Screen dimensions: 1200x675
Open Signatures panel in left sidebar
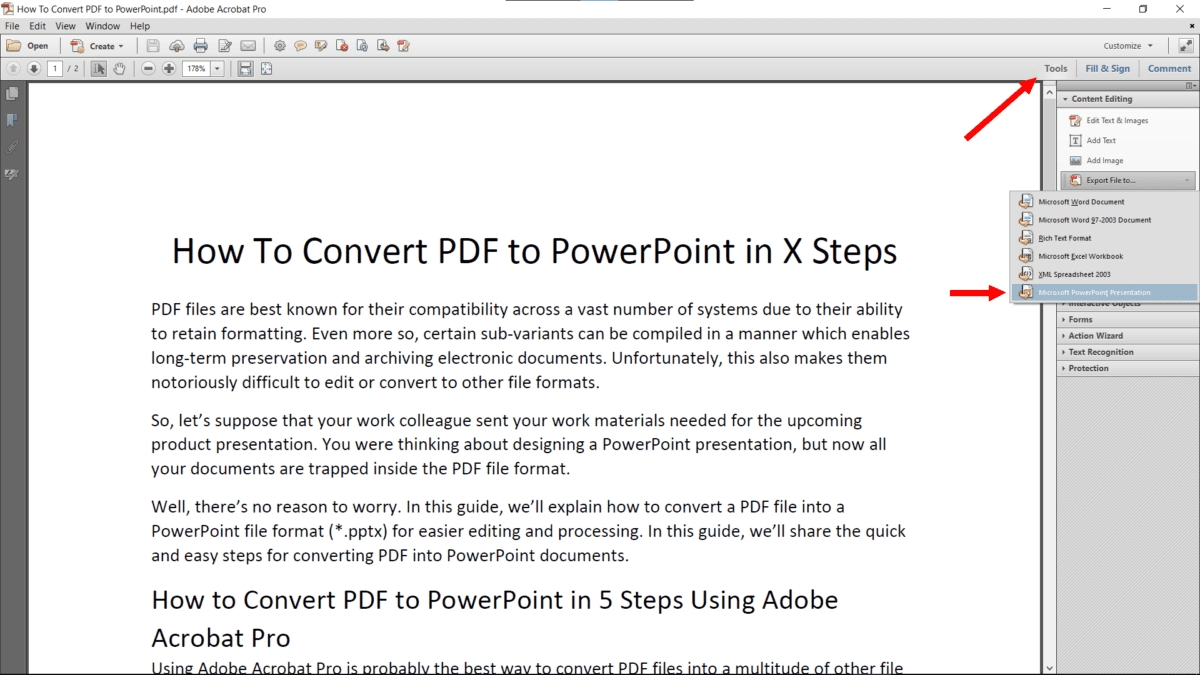[12, 174]
